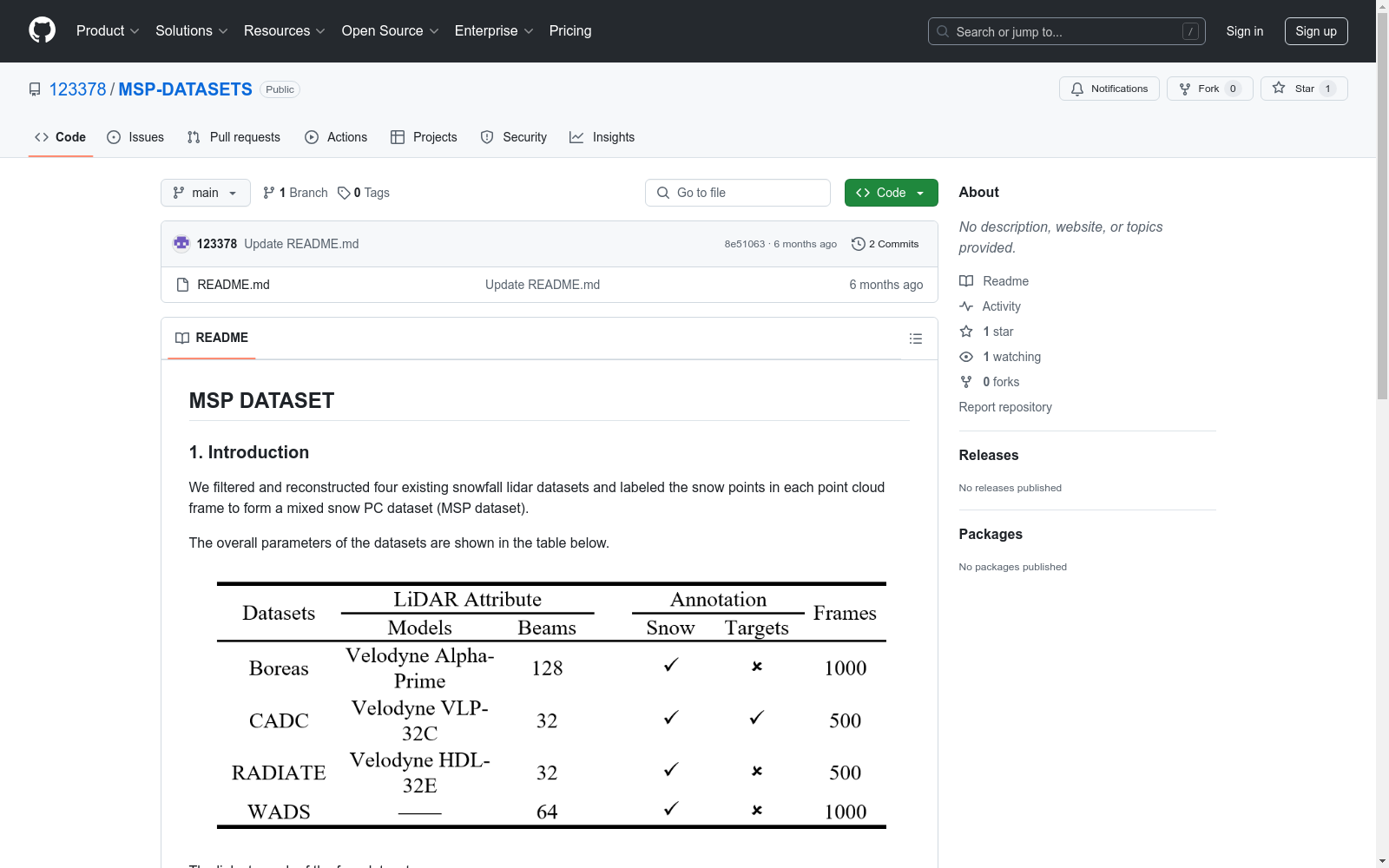Open the GitHub homepage via the Octocat logo
This screenshot has width=1389, height=868.
click(x=42, y=30)
